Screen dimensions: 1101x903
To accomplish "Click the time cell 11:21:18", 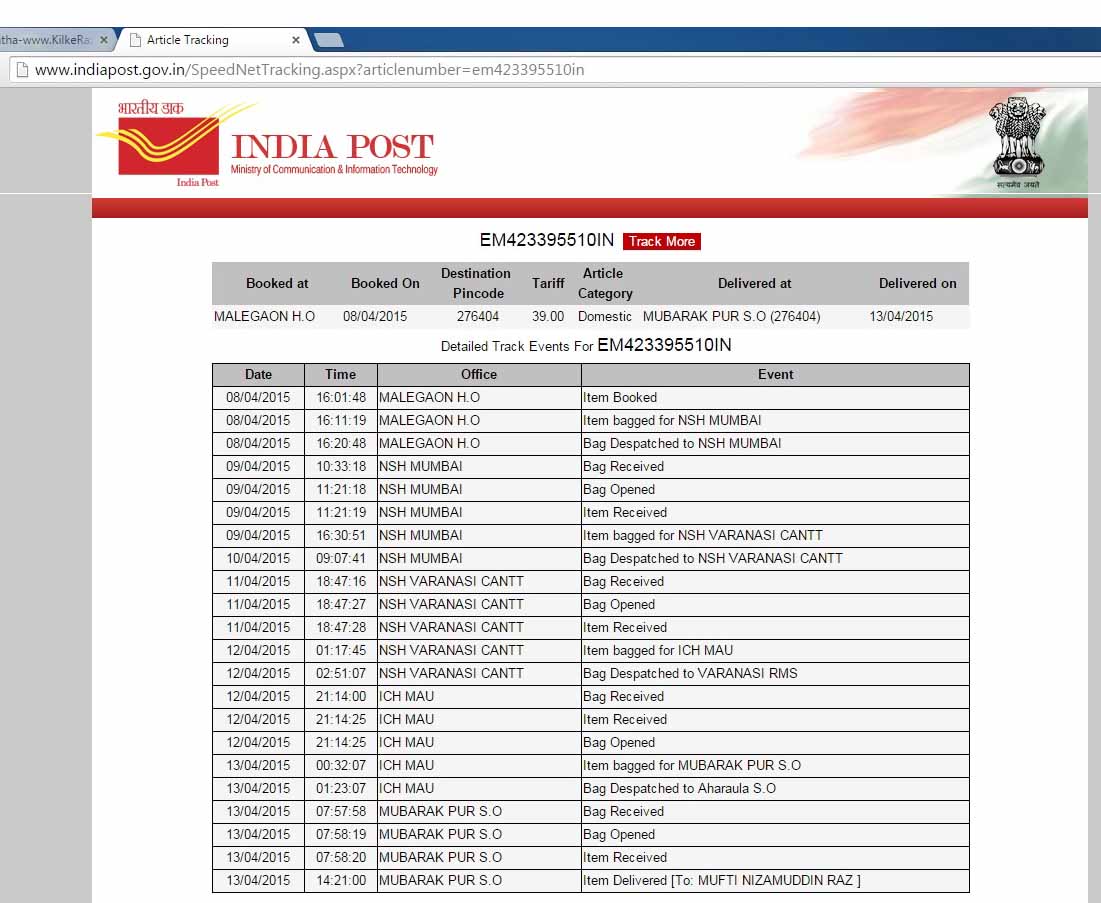I will (341, 489).
